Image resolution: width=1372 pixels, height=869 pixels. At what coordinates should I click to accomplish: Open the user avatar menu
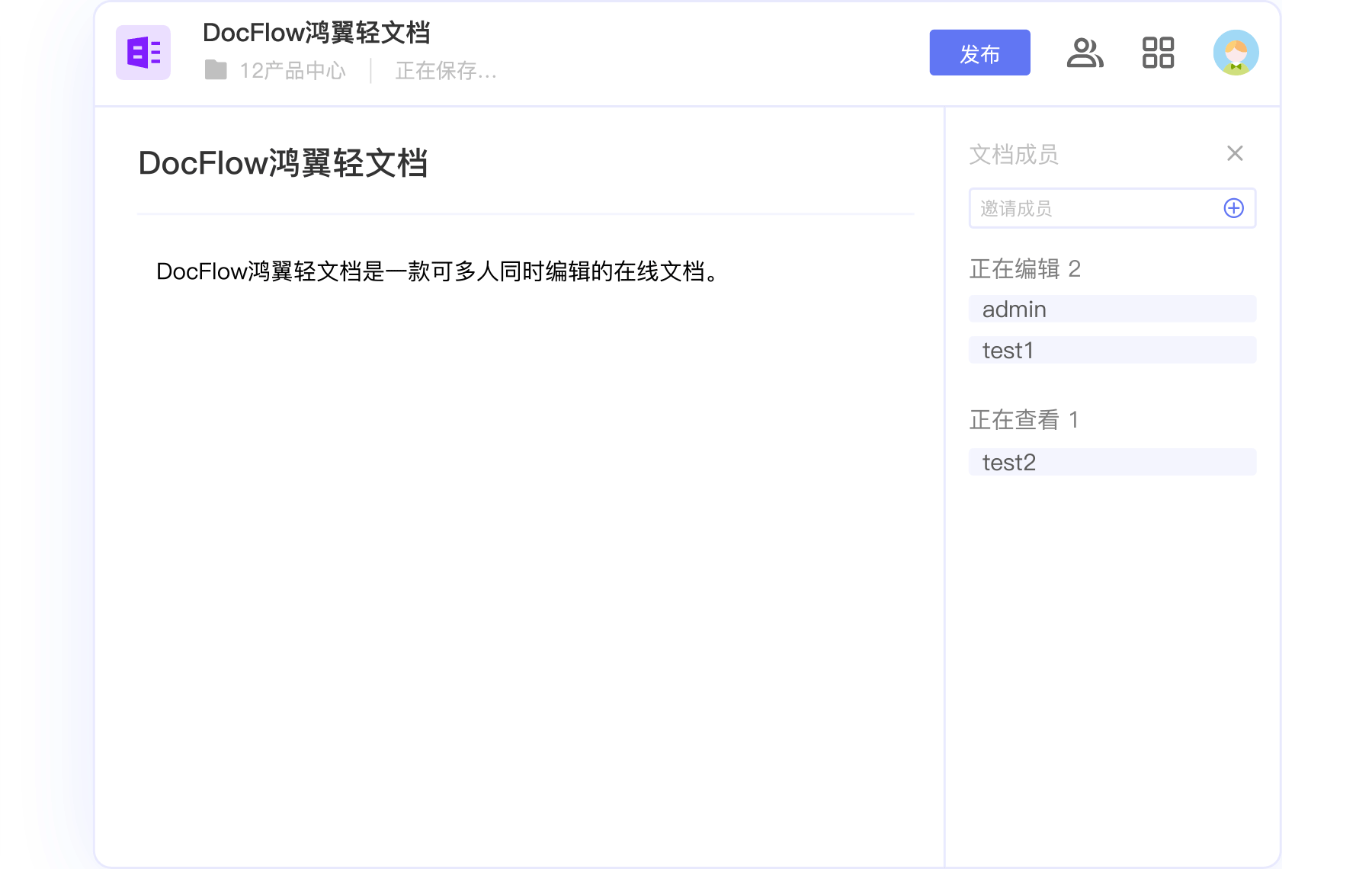point(1236,53)
